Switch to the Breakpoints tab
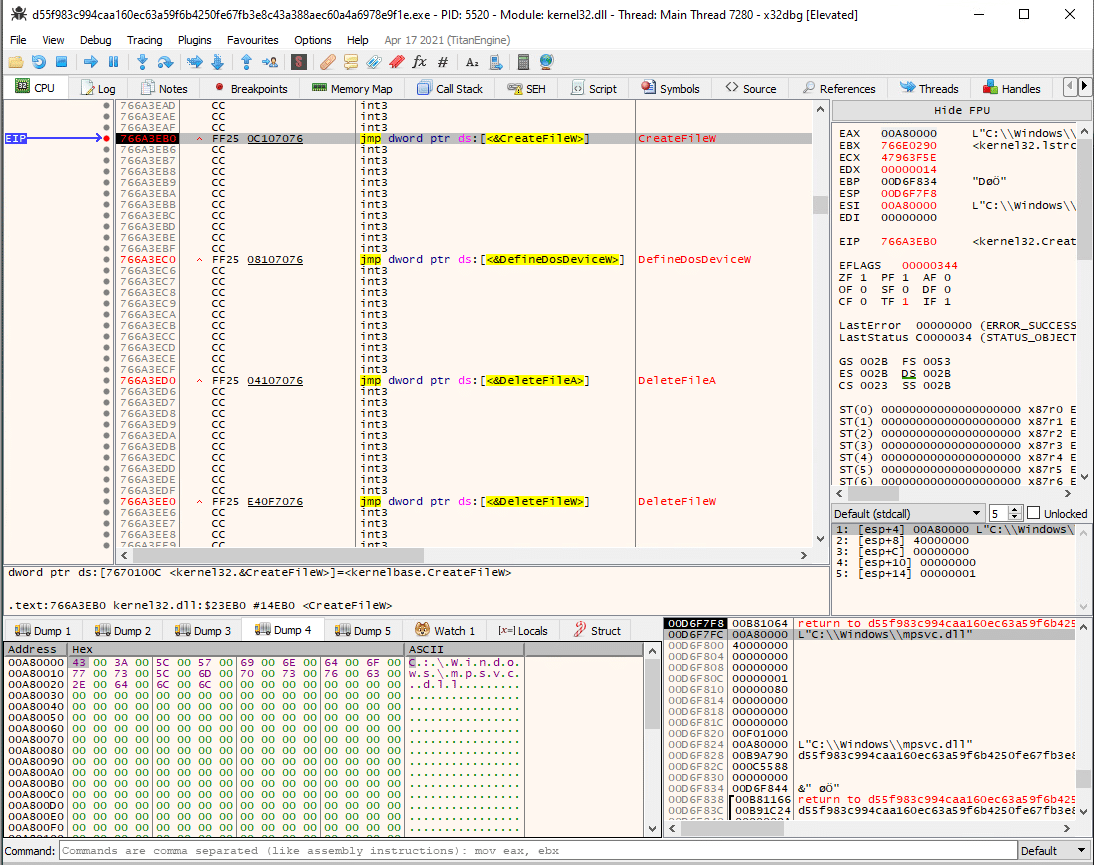This screenshot has width=1094, height=865. (251, 89)
